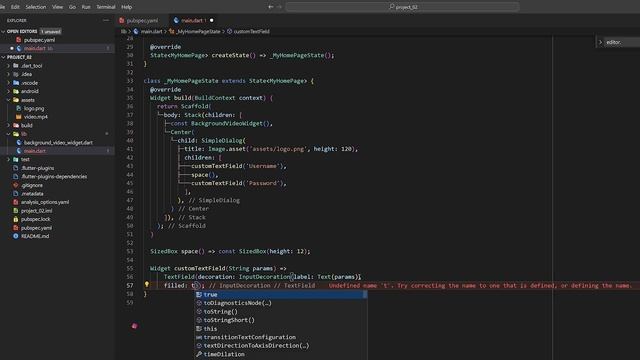Collapse the lib folder

[24, 134]
